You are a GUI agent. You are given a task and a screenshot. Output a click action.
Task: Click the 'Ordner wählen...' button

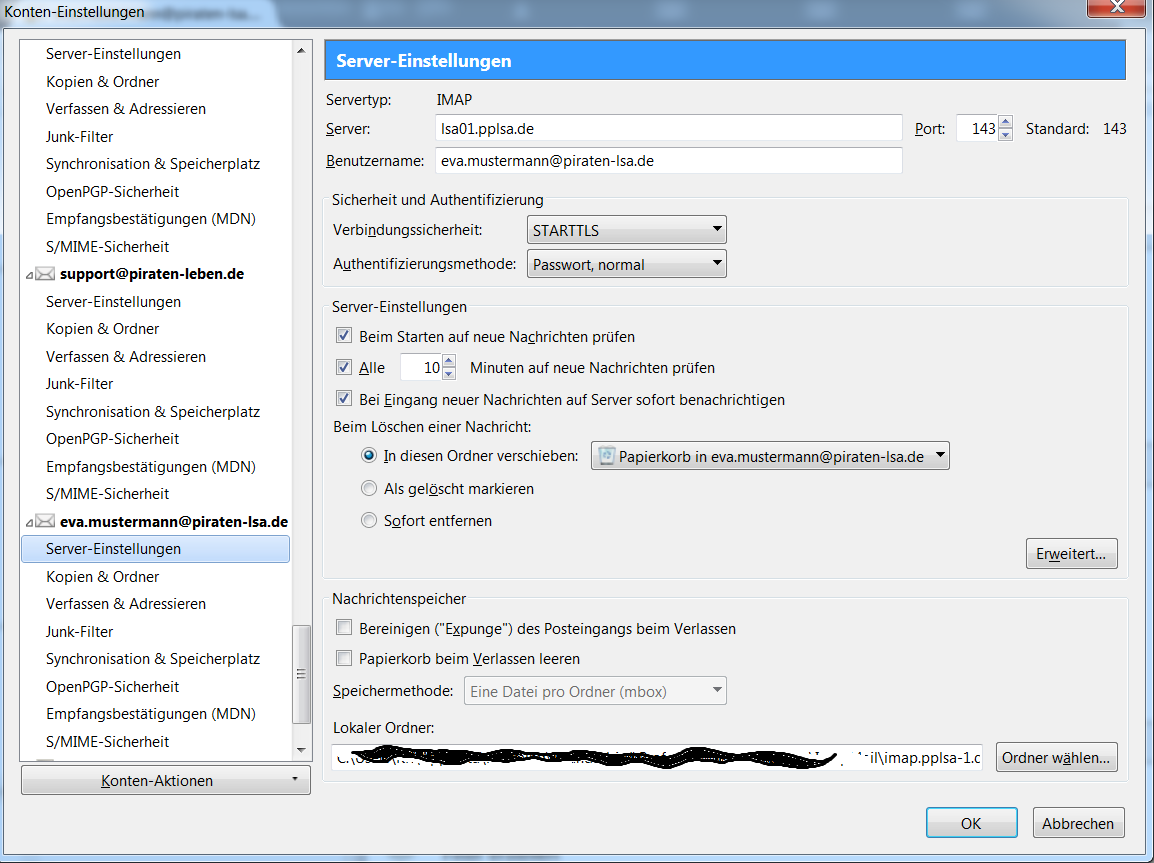click(x=1056, y=758)
